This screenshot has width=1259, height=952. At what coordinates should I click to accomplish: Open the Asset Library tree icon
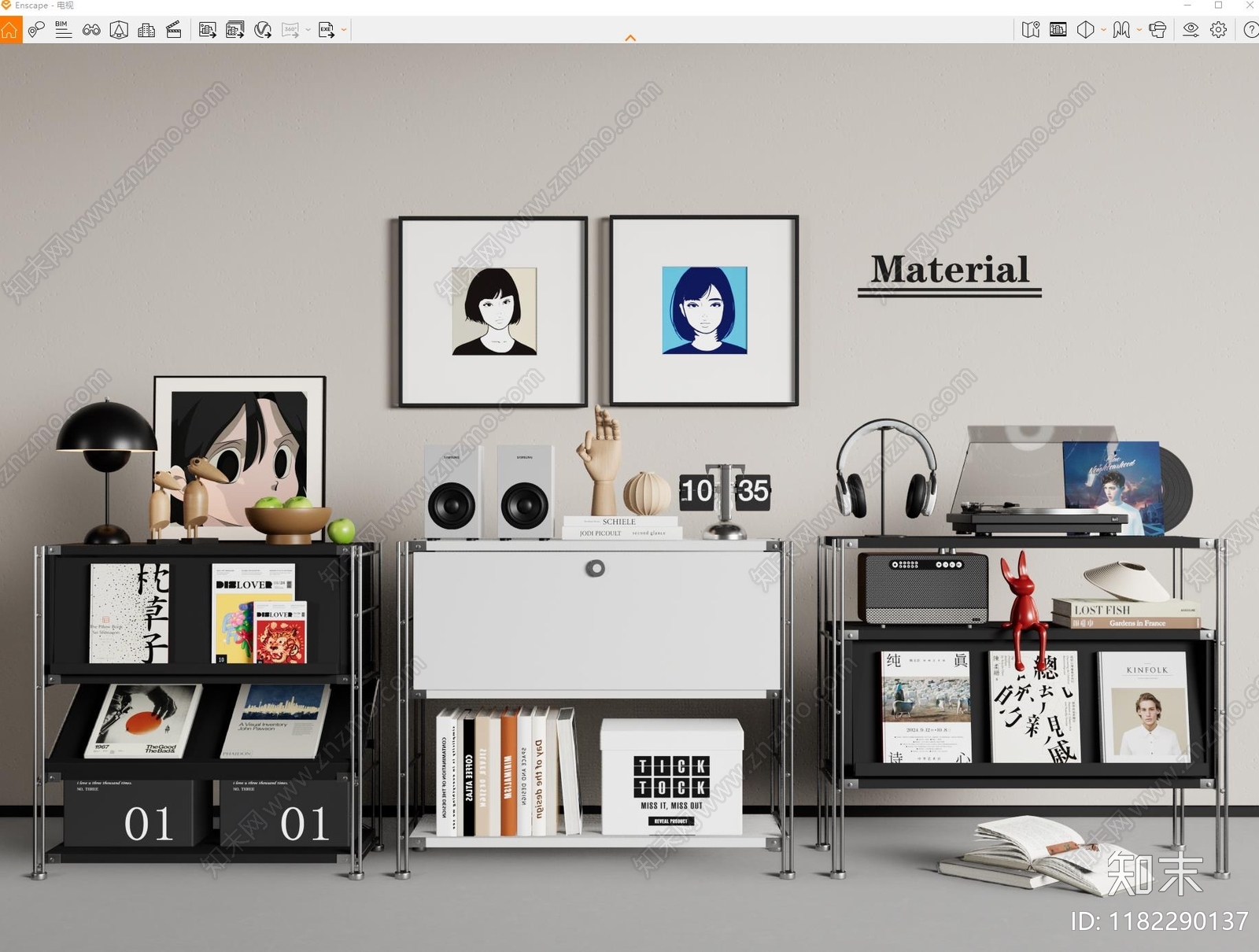119,30
